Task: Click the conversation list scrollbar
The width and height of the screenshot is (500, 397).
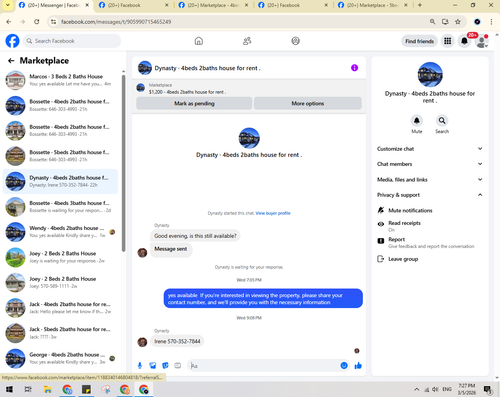Action: click(124, 163)
